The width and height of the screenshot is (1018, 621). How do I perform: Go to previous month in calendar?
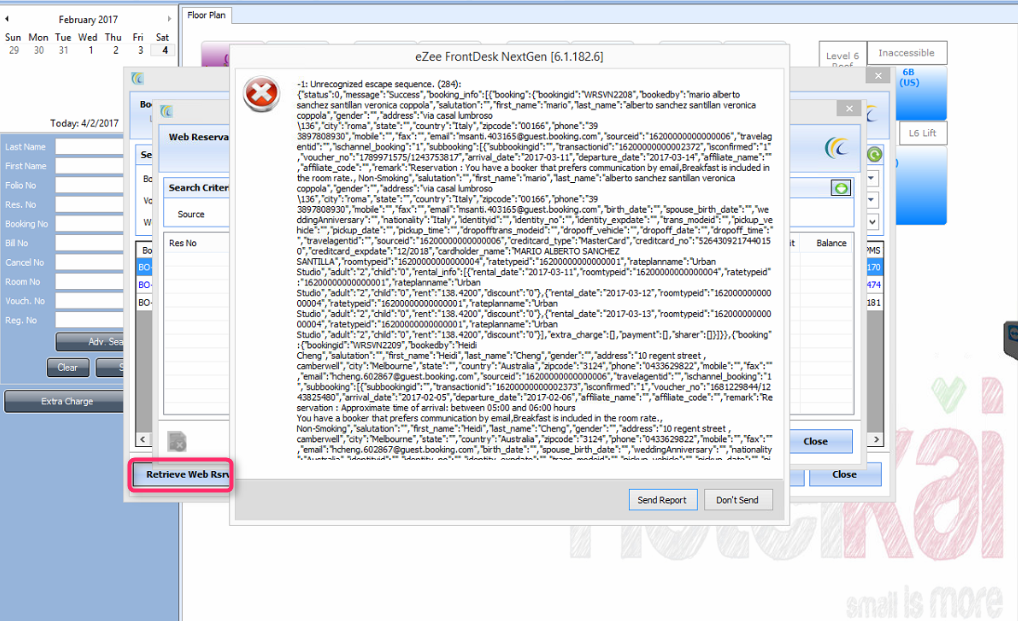[7, 19]
